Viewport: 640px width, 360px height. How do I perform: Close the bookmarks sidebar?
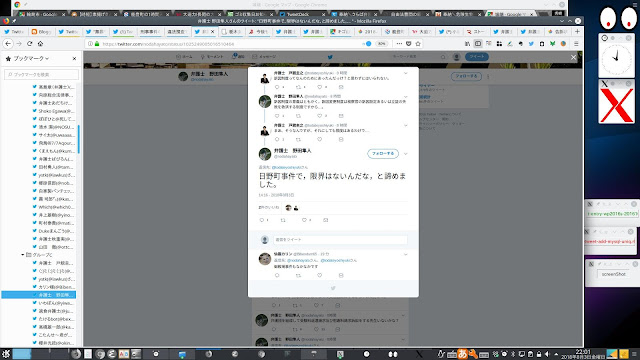[74, 59]
